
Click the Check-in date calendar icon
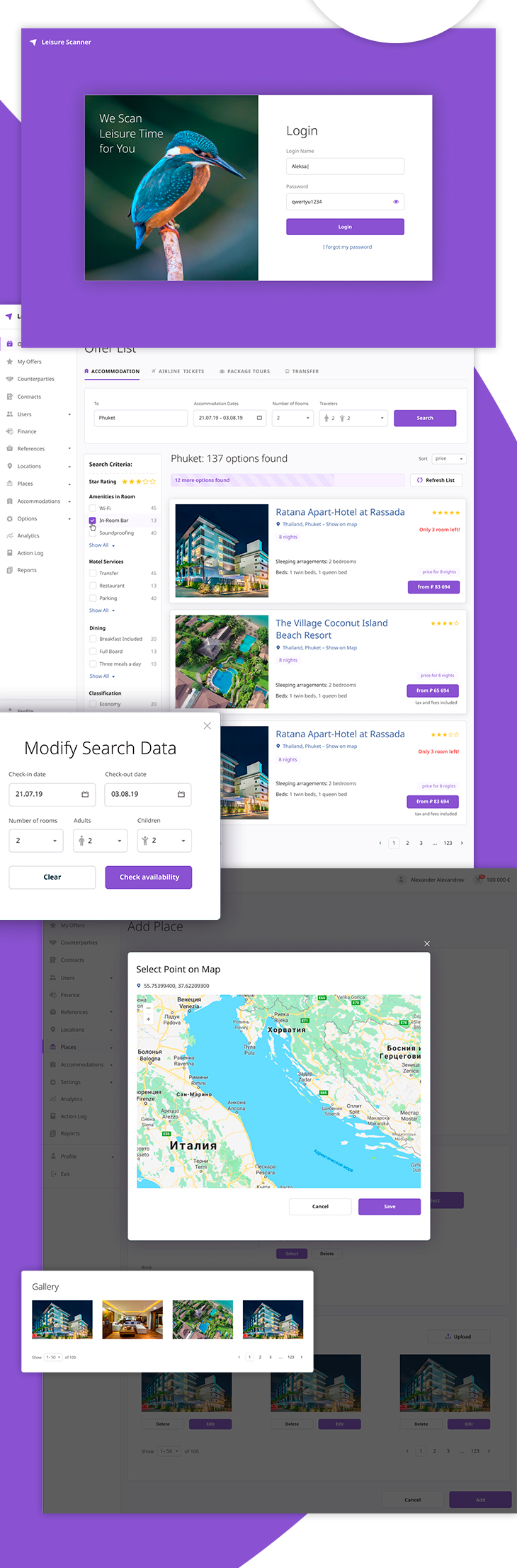[85, 795]
